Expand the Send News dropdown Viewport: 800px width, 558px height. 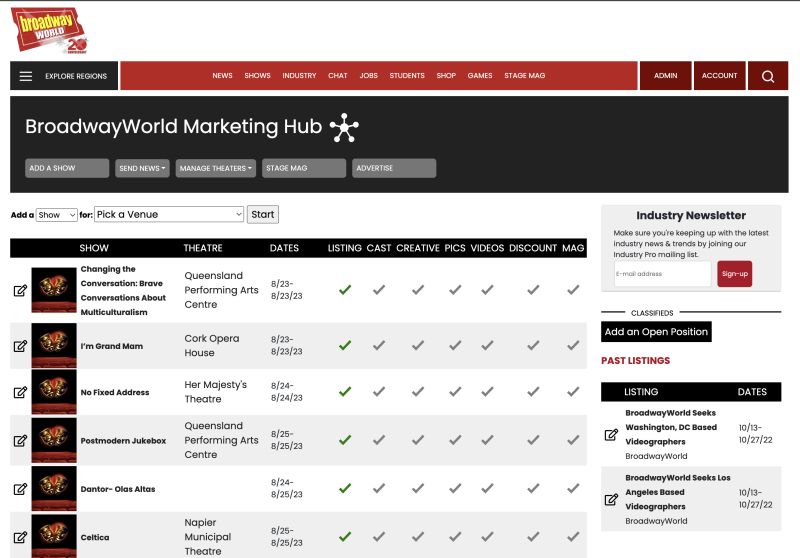tap(142, 168)
